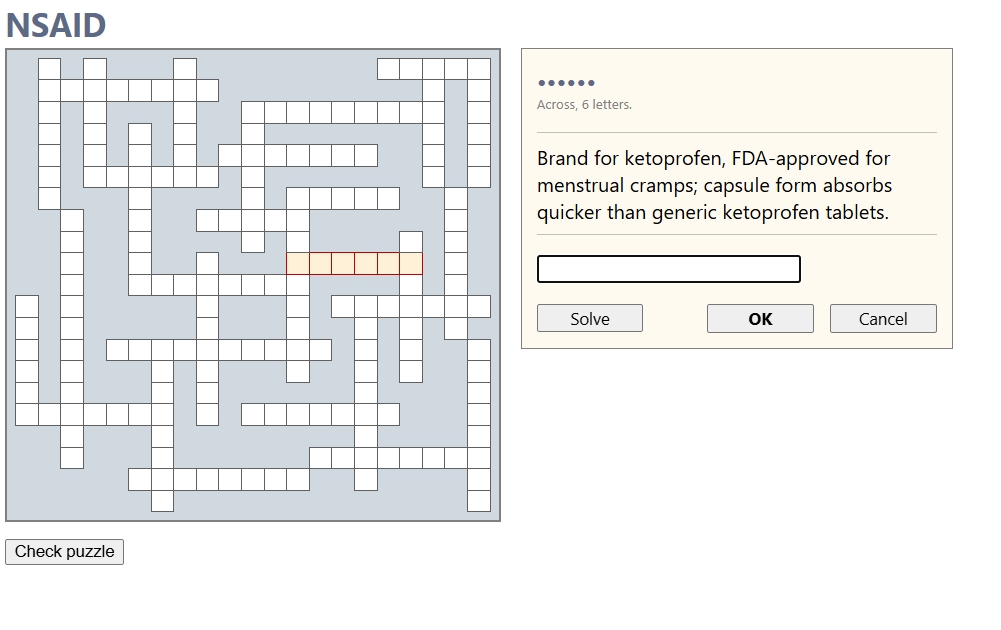The height and width of the screenshot is (630, 1001).
Task: Select the second cell of the highlighted word
Action: 320,264
